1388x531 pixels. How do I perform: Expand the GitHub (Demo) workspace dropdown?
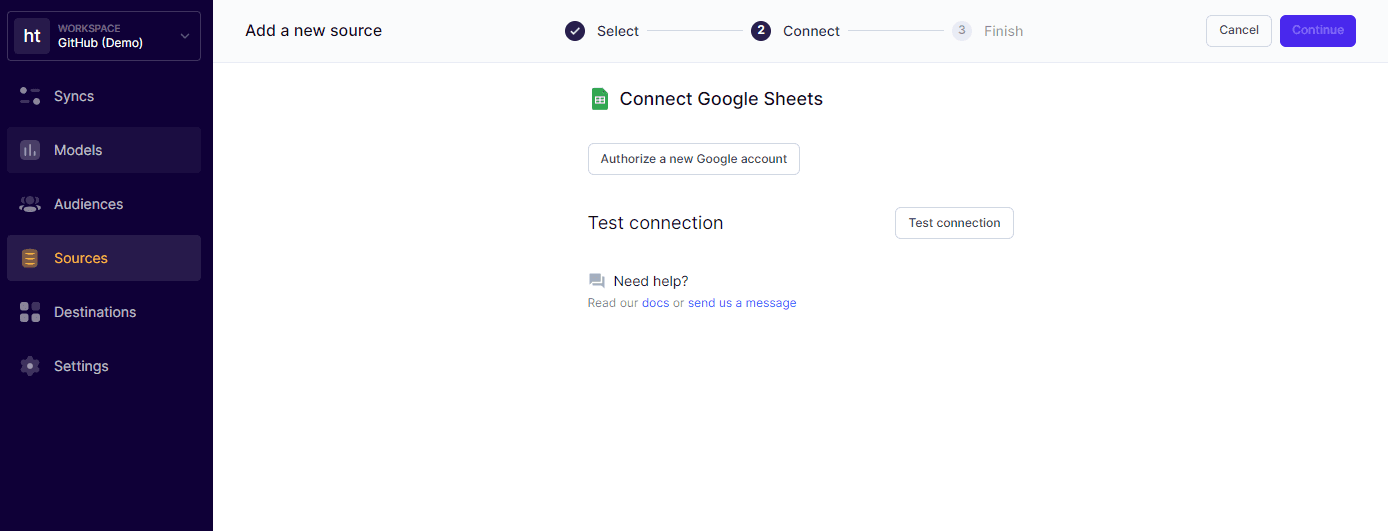[x=184, y=36]
